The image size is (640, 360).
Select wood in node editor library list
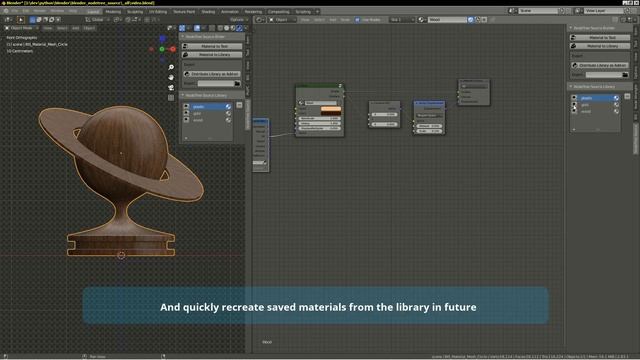[596, 111]
